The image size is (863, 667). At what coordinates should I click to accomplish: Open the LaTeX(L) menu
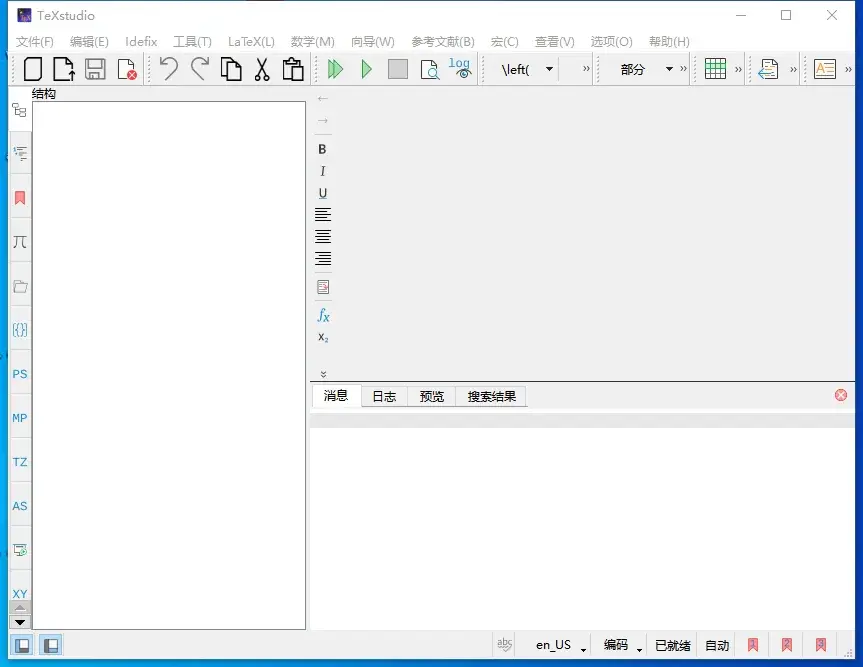[250, 41]
